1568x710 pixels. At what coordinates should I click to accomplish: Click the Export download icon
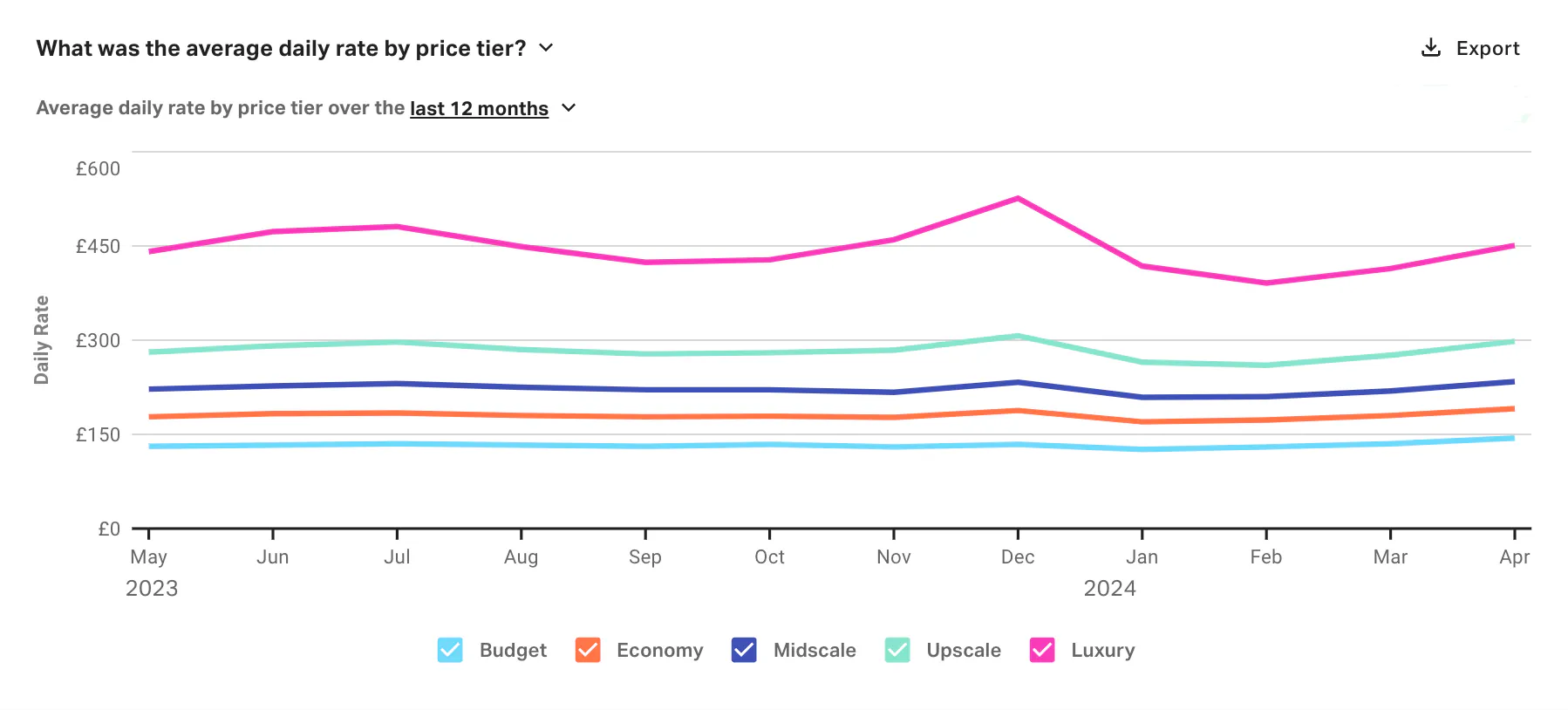point(1430,48)
